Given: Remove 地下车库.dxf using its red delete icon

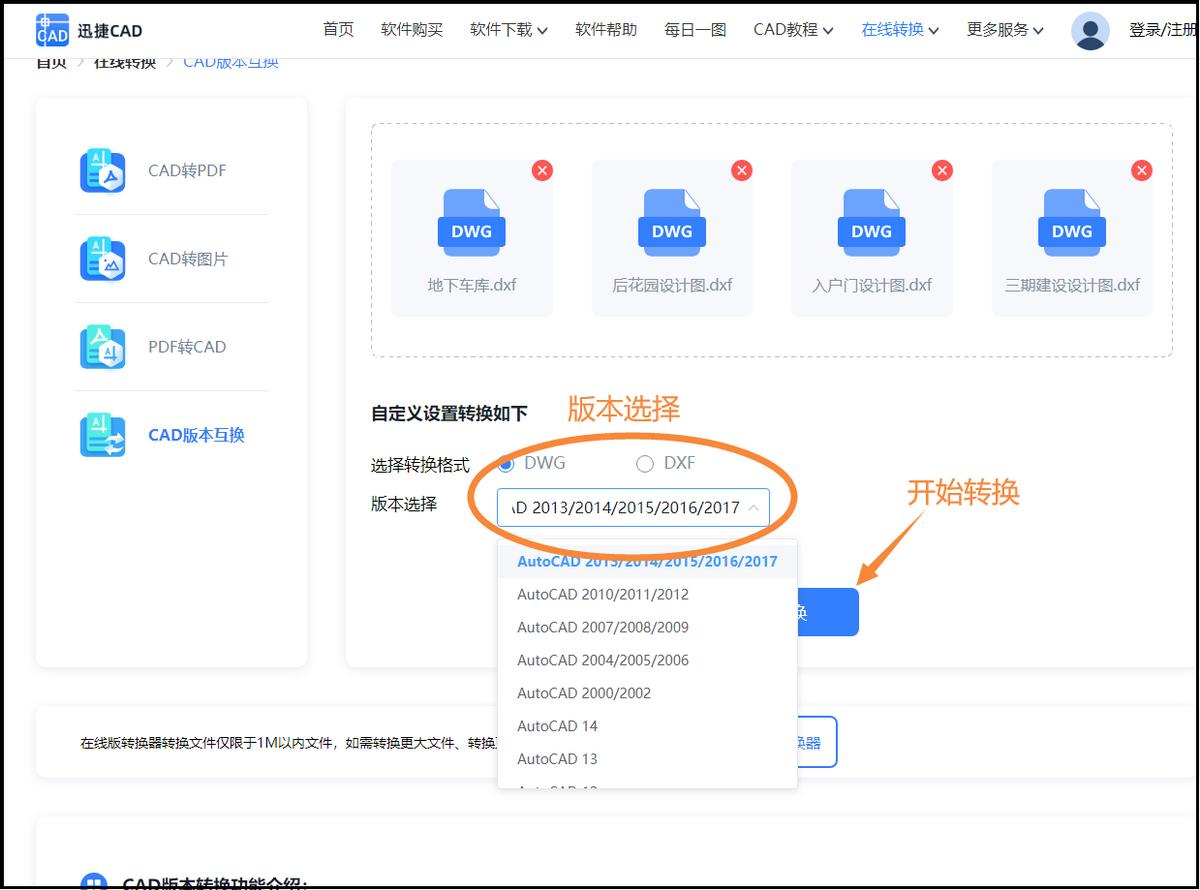Looking at the screenshot, I should pyautogui.click(x=542, y=171).
